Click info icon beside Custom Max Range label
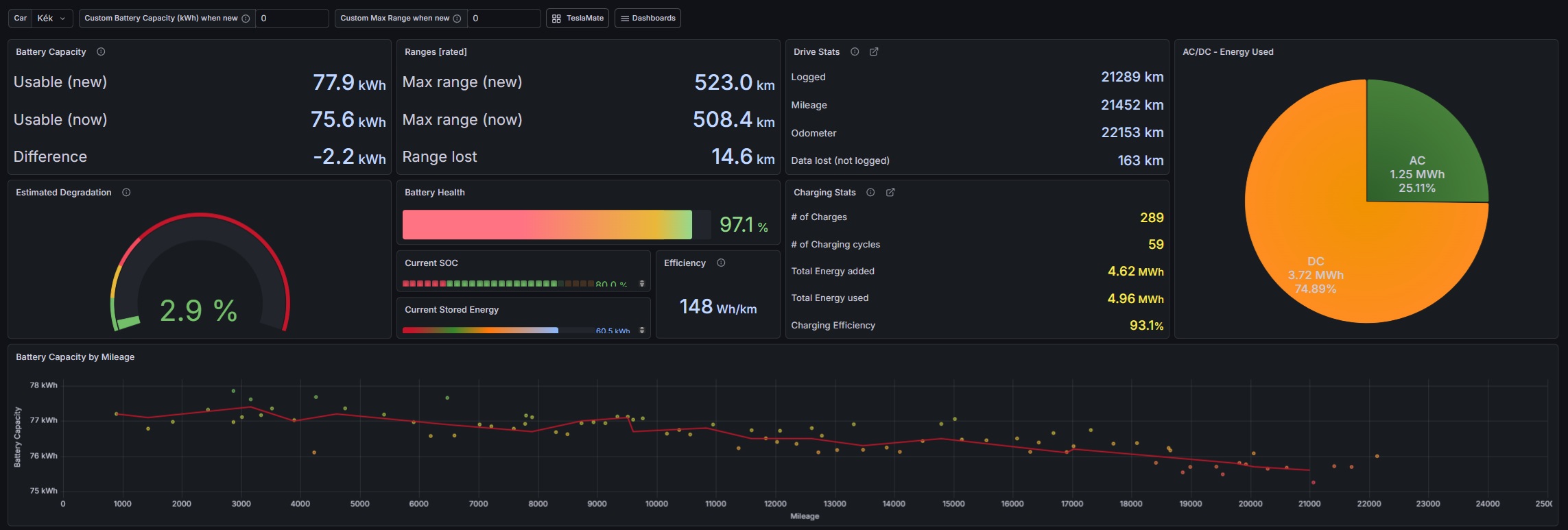1568x530 pixels. pos(457,19)
